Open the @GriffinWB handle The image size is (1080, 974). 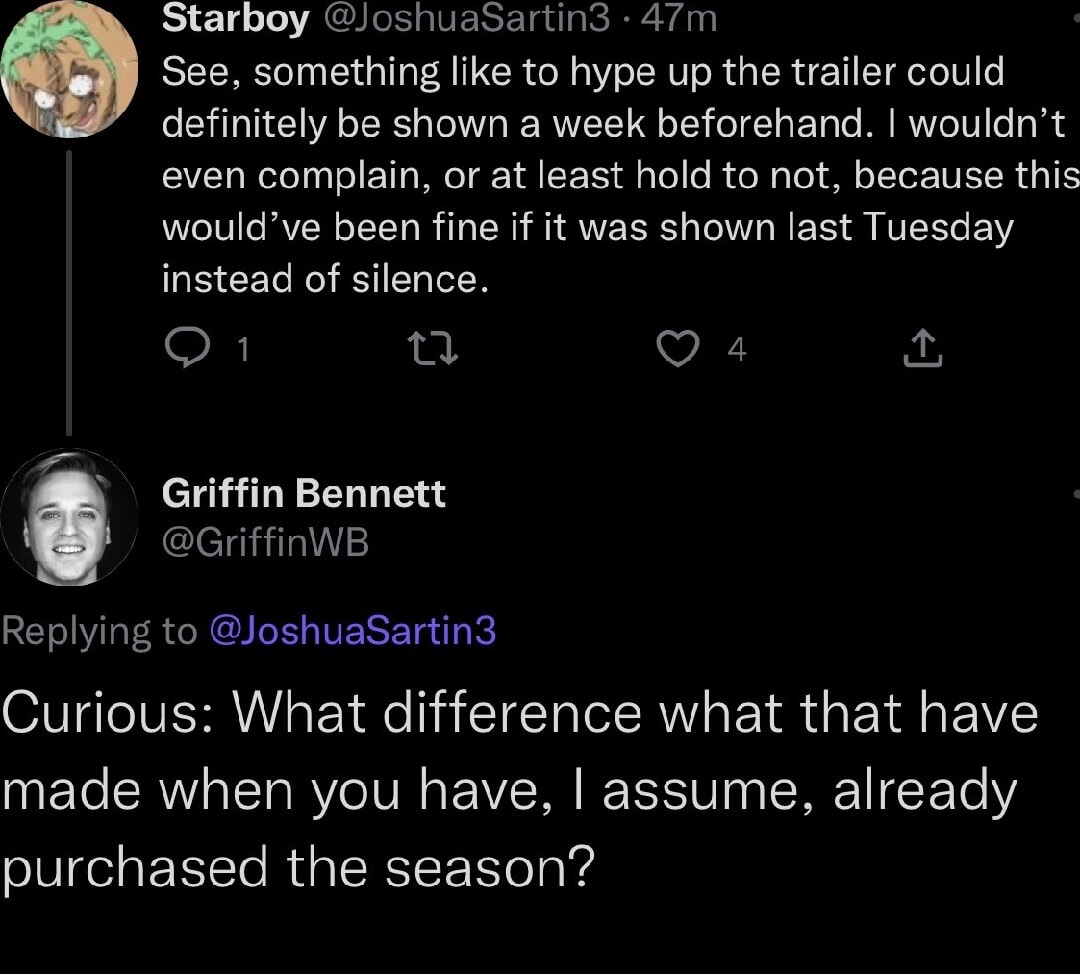pyautogui.click(x=265, y=543)
